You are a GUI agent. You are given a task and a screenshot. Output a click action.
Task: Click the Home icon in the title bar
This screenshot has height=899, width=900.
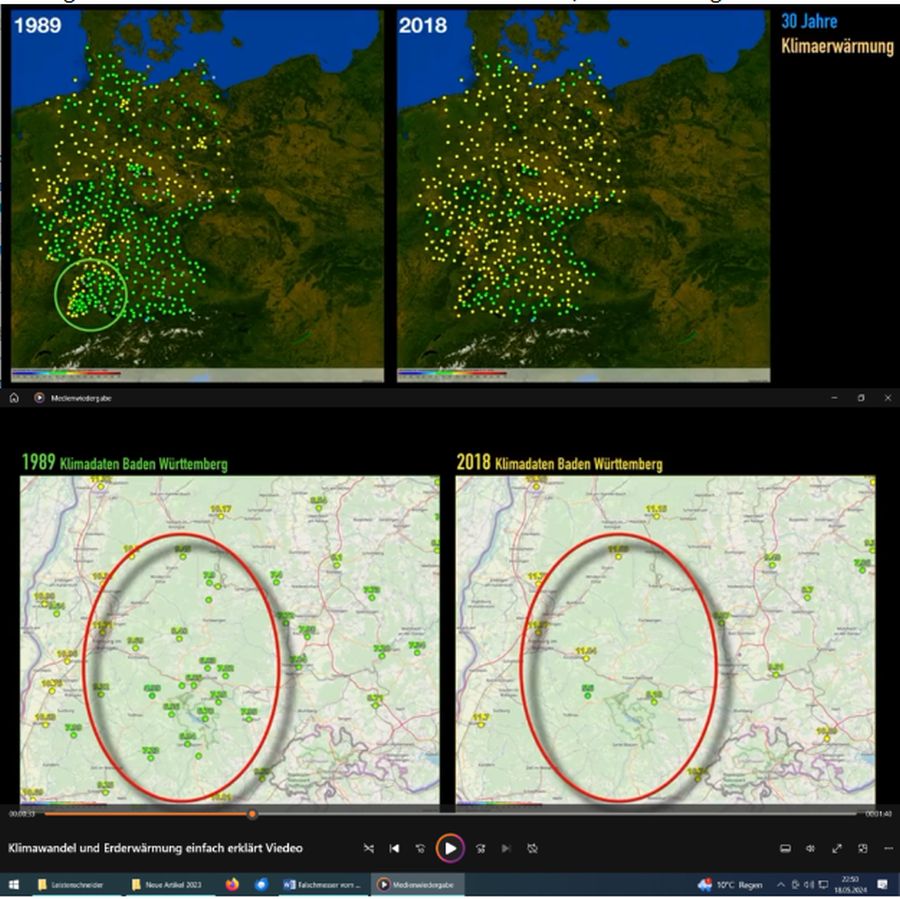[14, 397]
